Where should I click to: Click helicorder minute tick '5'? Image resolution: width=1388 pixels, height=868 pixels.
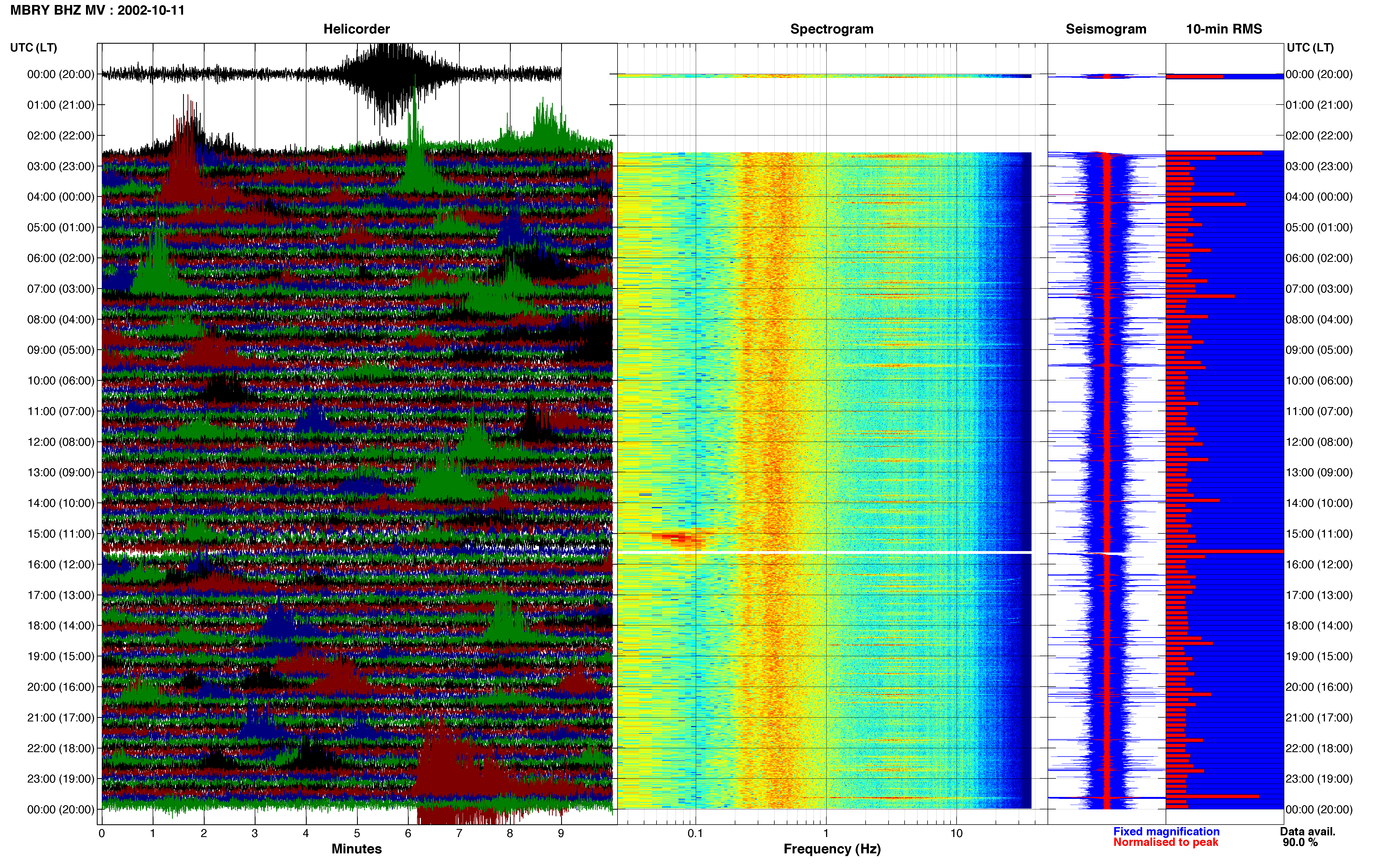coord(357,833)
